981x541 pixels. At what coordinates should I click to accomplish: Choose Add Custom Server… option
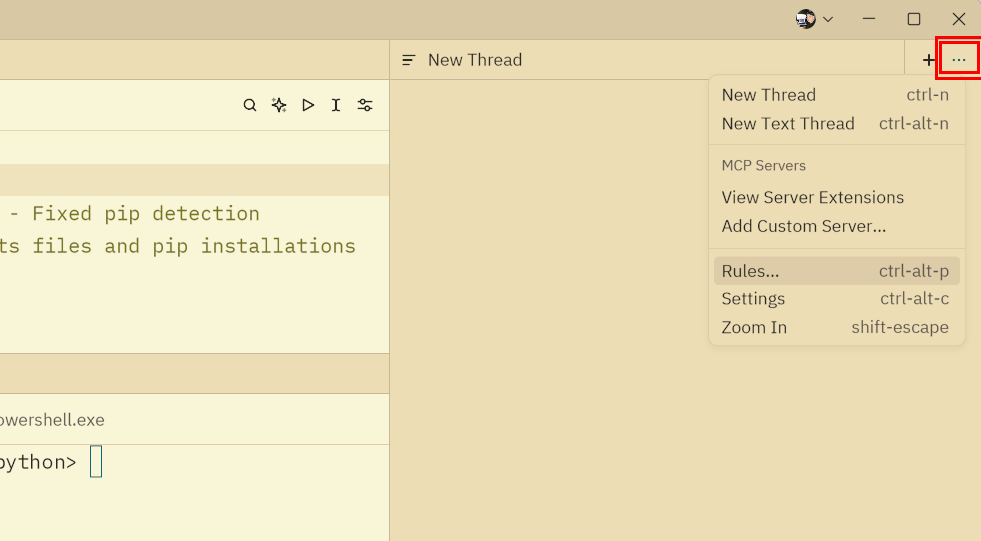click(x=836, y=226)
